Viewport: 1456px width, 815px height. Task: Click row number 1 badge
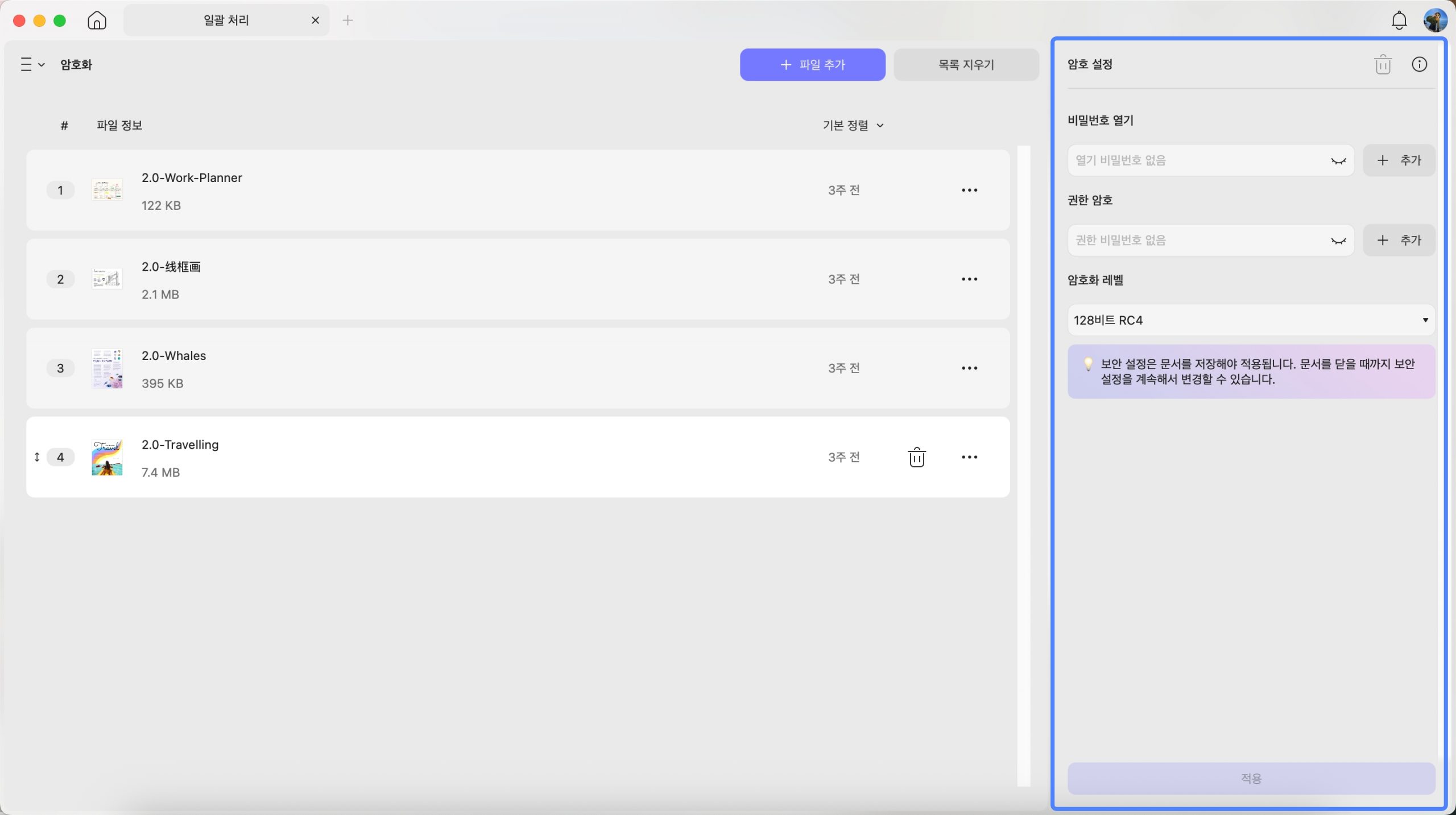(60, 190)
